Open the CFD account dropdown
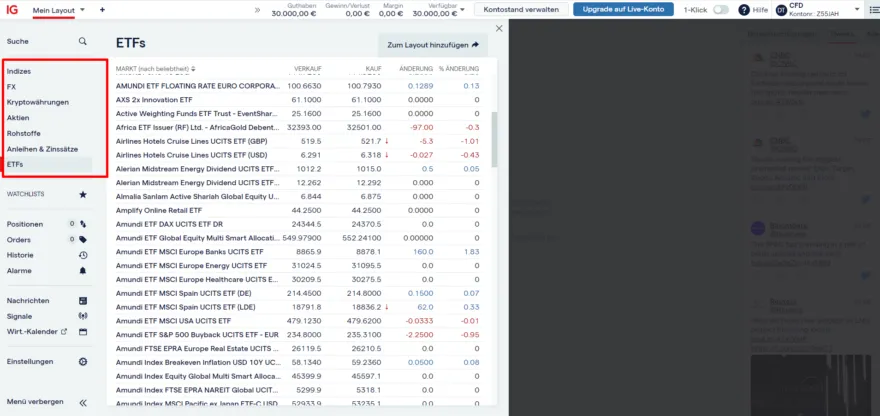 (859, 9)
